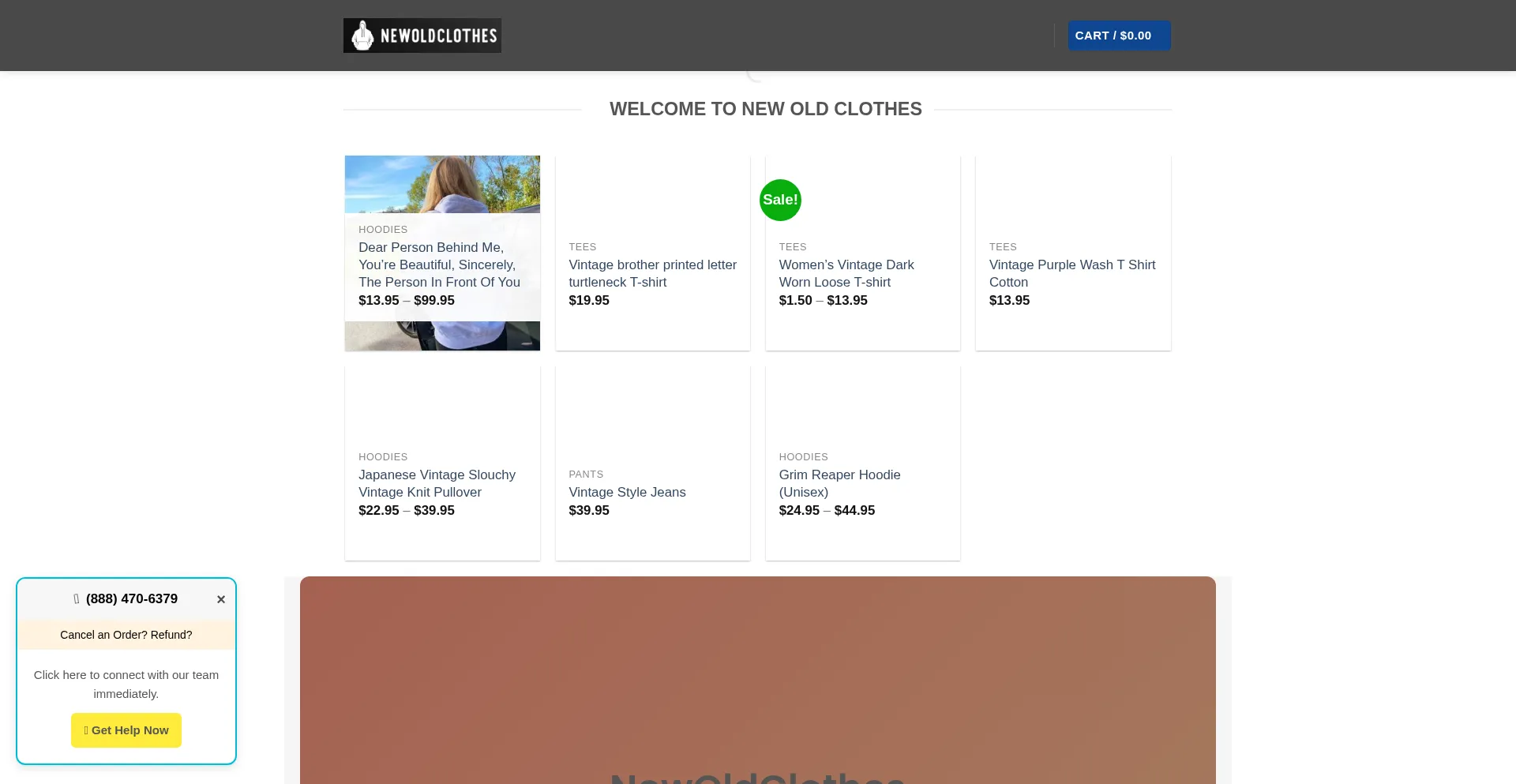The height and width of the screenshot is (784, 1516).
Task: Click the large brown promo banner
Action: (757, 679)
